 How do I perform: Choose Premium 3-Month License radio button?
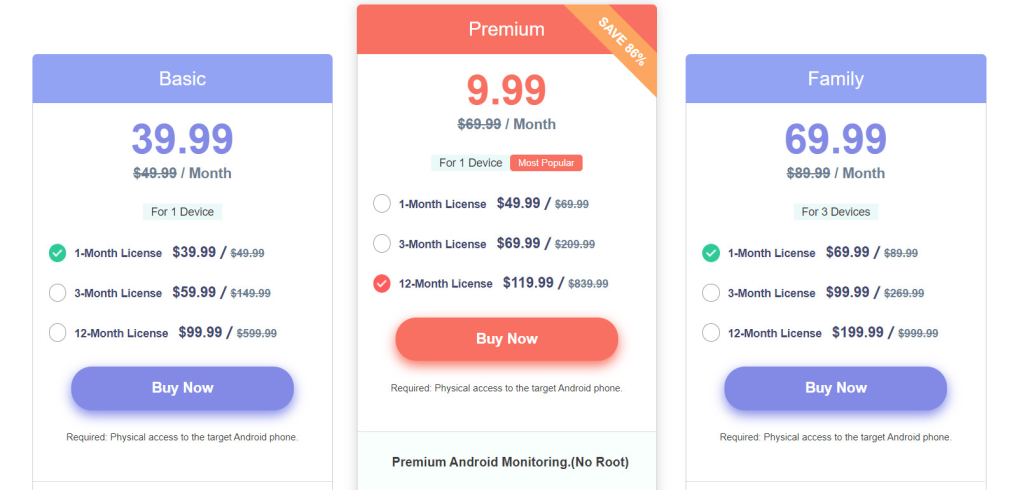click(382, 244)
